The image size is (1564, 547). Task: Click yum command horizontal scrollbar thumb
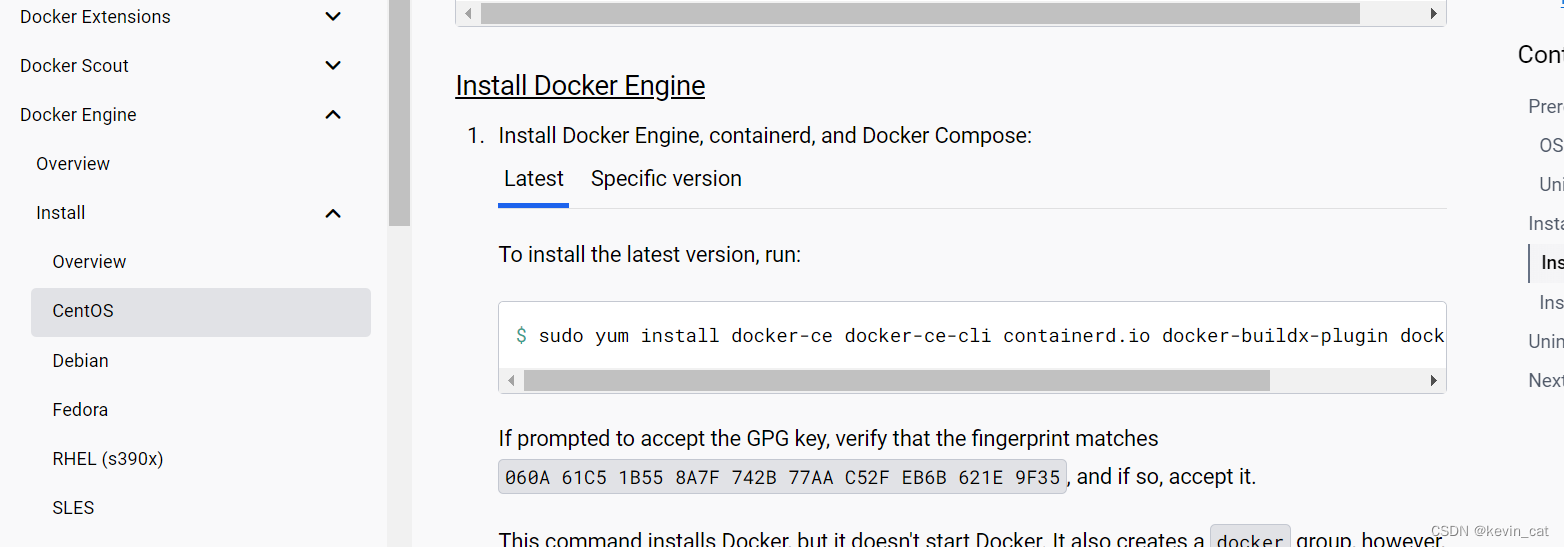point(896,381)
